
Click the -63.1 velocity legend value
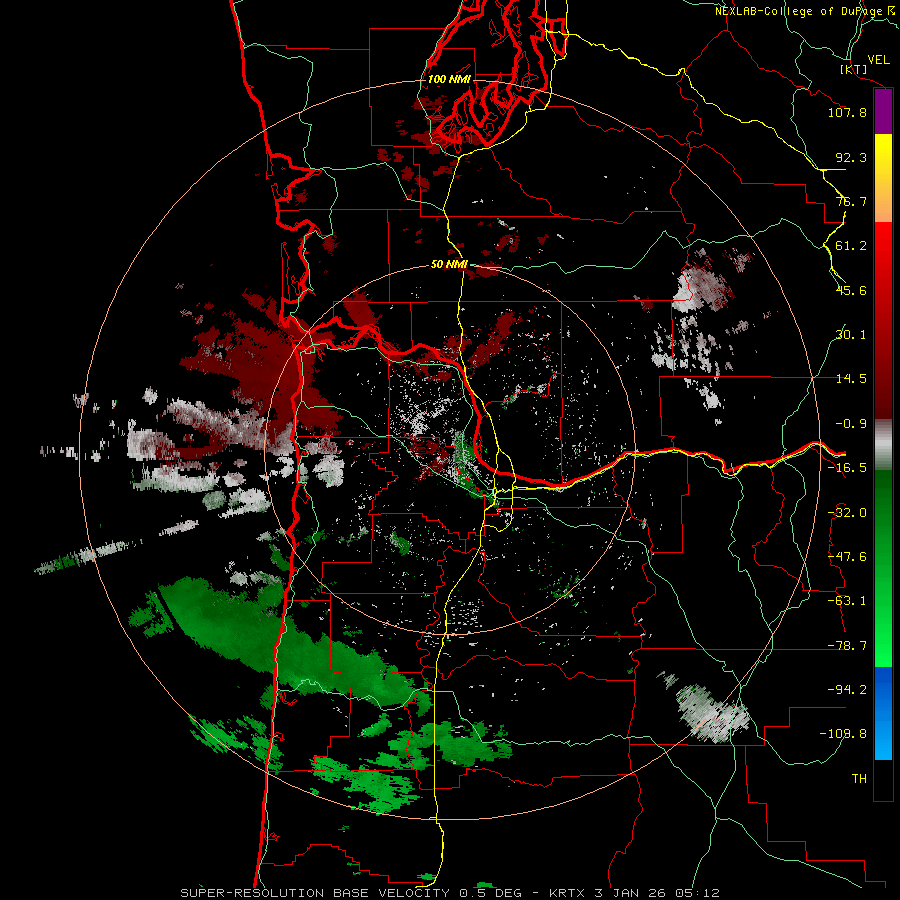tap(847, 601)
